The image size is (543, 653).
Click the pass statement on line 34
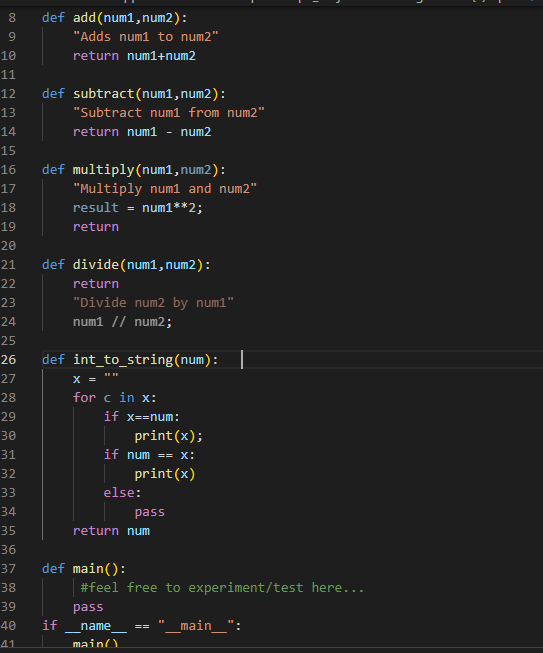click(149, 512)
